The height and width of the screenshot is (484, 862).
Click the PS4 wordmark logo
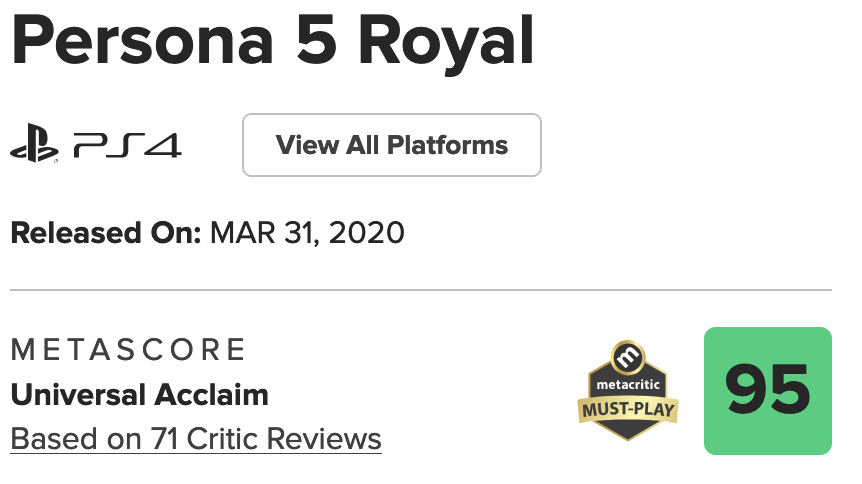pyautogui.click(x=127, y=146)
